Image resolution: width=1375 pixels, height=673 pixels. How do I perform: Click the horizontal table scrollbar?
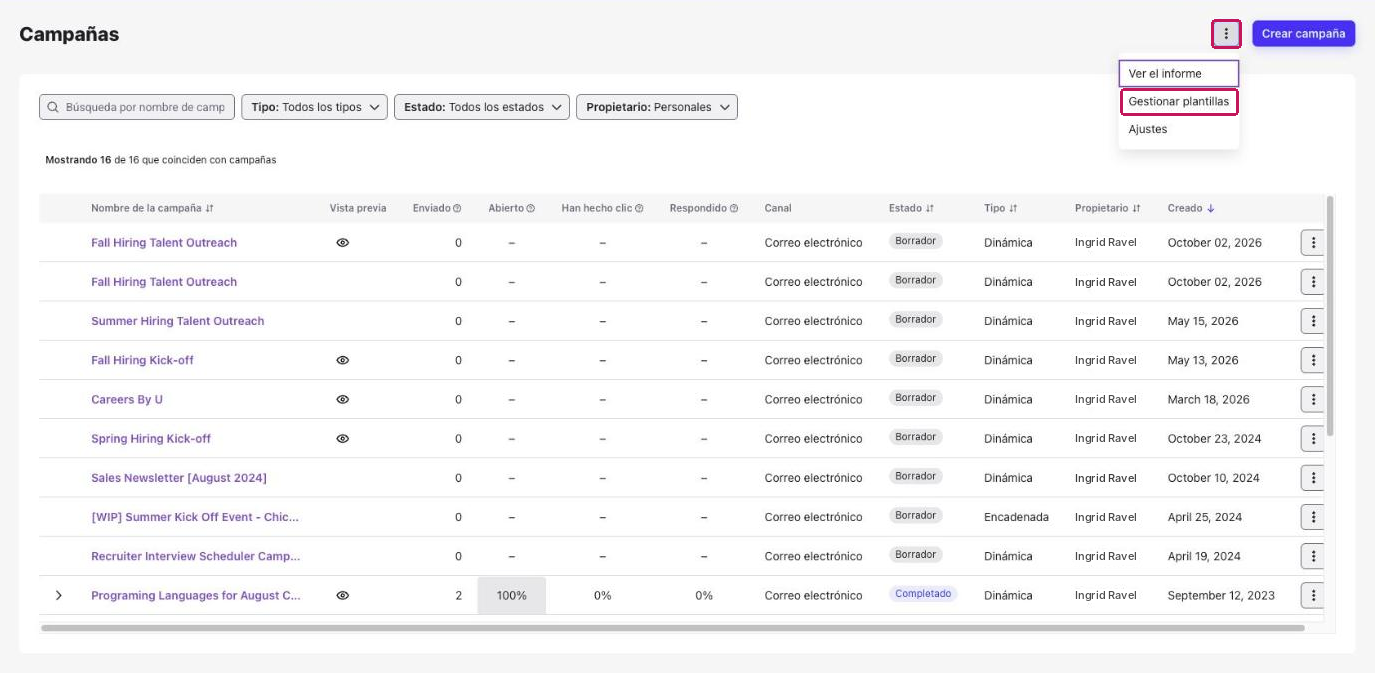coord(673,628)
